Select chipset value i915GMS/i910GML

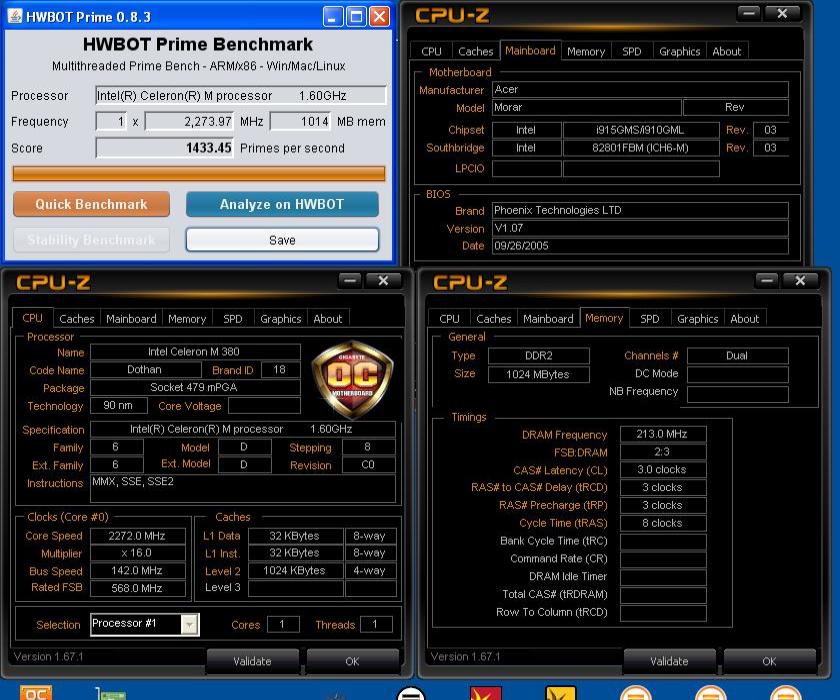pos(641,130)
